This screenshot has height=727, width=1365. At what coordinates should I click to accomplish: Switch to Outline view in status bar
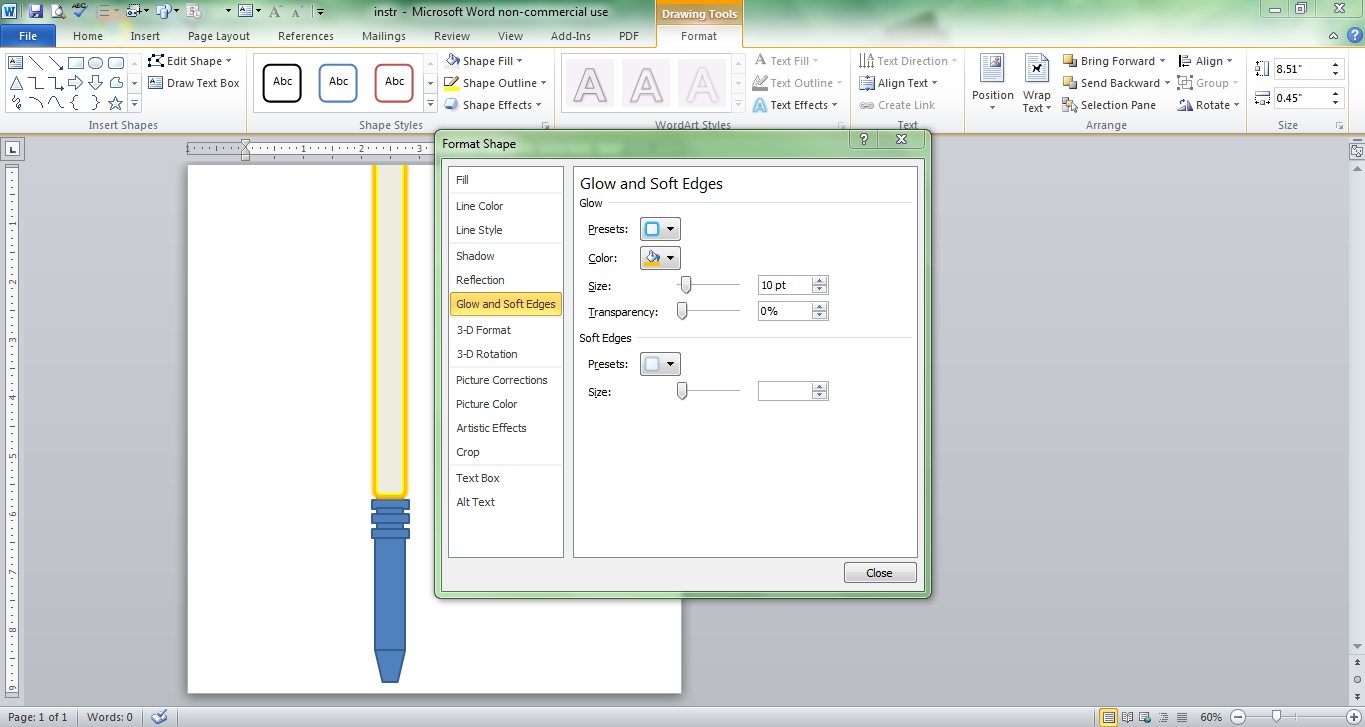pyautogui.click(x=1164, y=717)
